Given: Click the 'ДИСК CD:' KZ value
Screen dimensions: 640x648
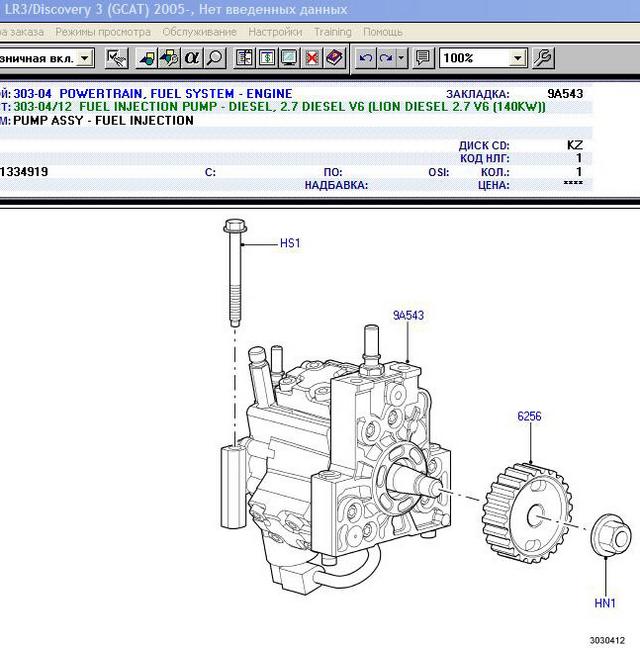Looking at the screenshot, I should click(575, 145).
